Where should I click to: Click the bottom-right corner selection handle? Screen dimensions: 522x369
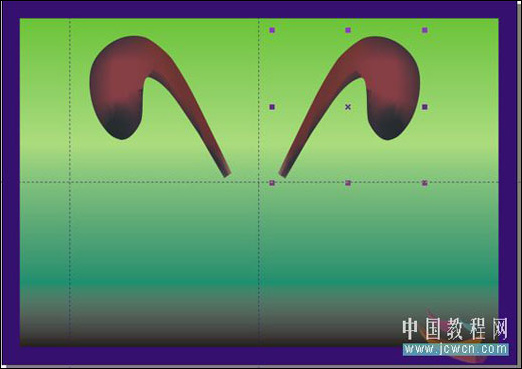[424, 183]
